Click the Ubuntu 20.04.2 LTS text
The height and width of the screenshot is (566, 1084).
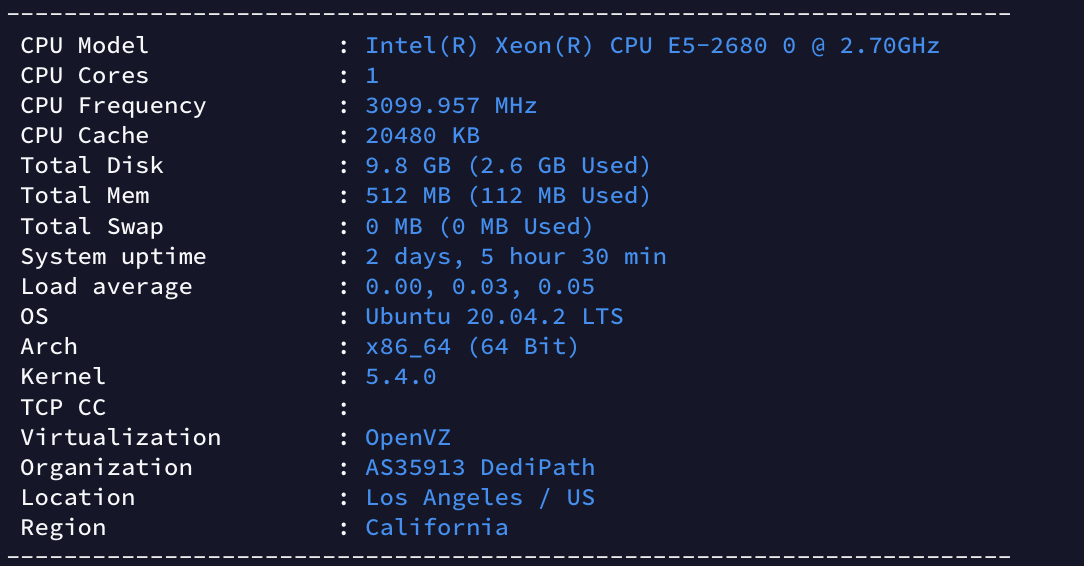tap(494, 317)
